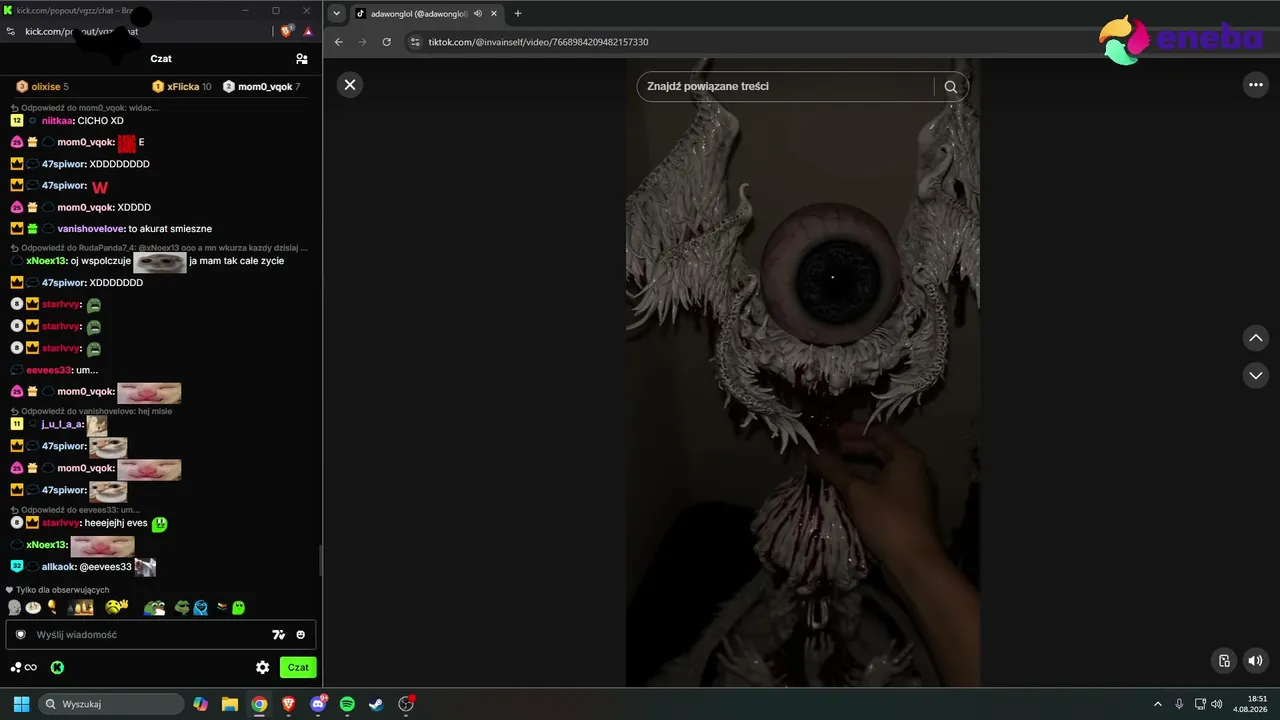Click the microphone tray icon
The height and width of the screenshot is (720, 1280).
point(1180,704)
